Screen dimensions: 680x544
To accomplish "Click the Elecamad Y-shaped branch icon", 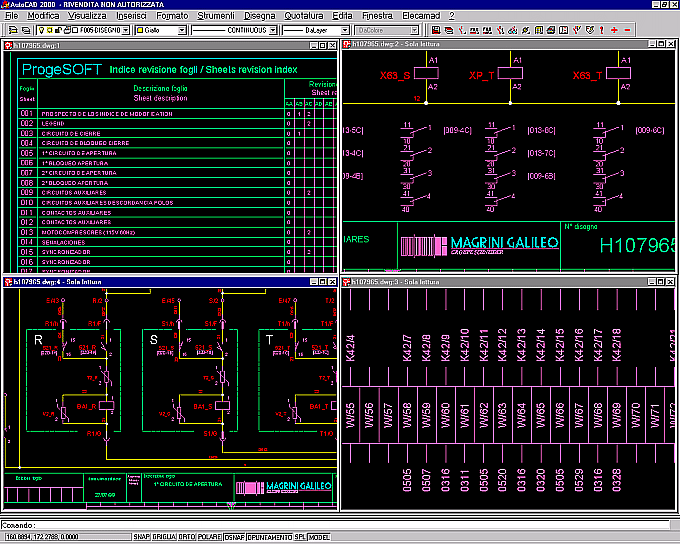I will tap(576, 30).
